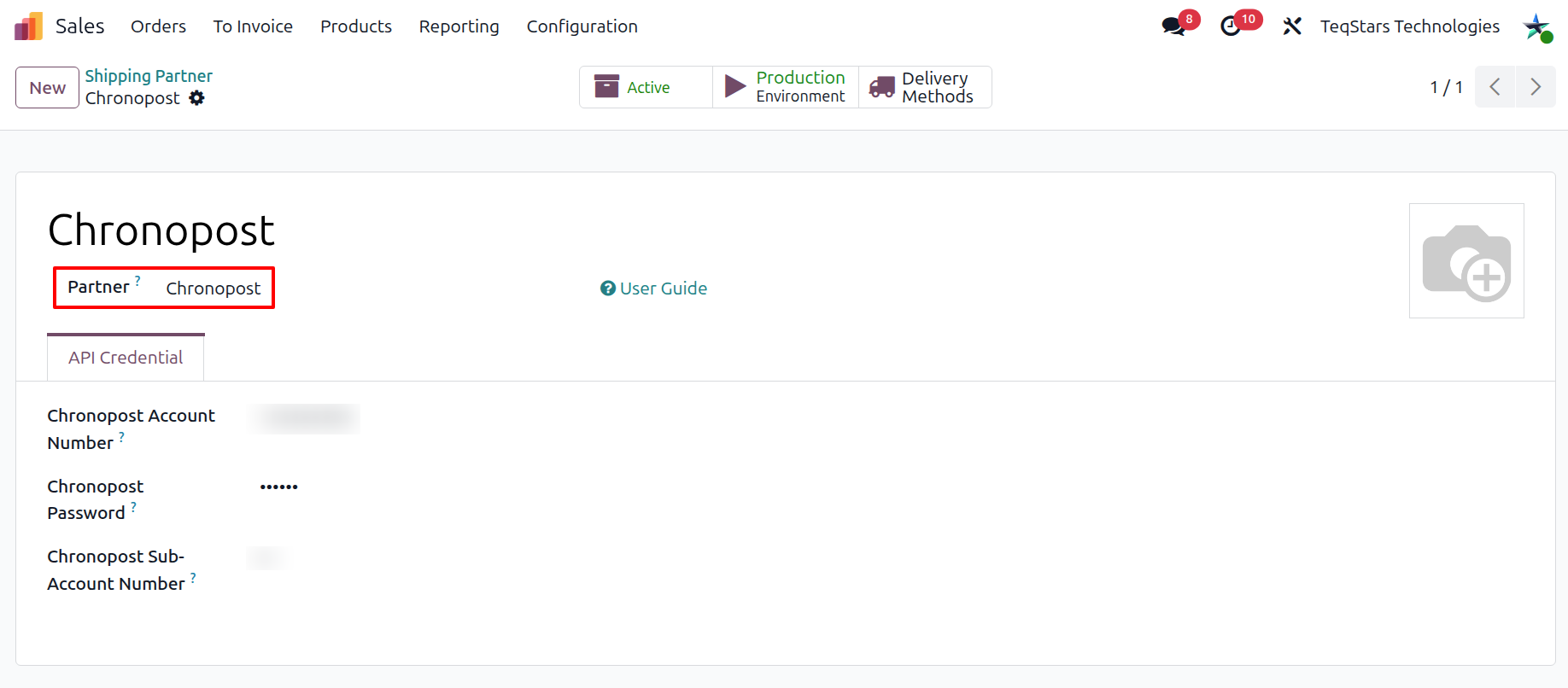This screenshot has width=1568, height=688.
Task: Click the TeqStars Technologies company switcher
Action: click(x=1409, y=26)
